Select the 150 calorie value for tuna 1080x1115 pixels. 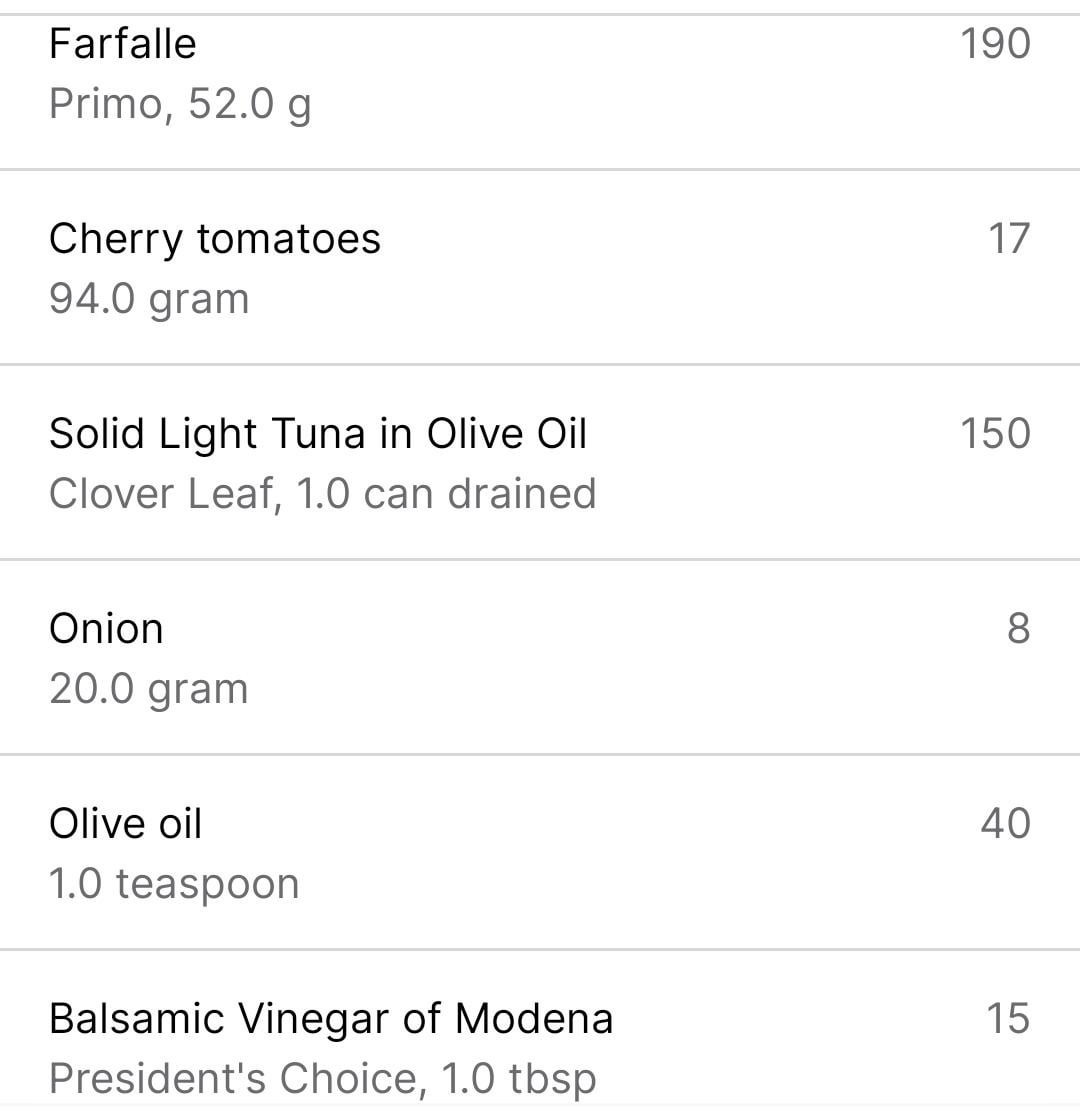pos(995,434)
